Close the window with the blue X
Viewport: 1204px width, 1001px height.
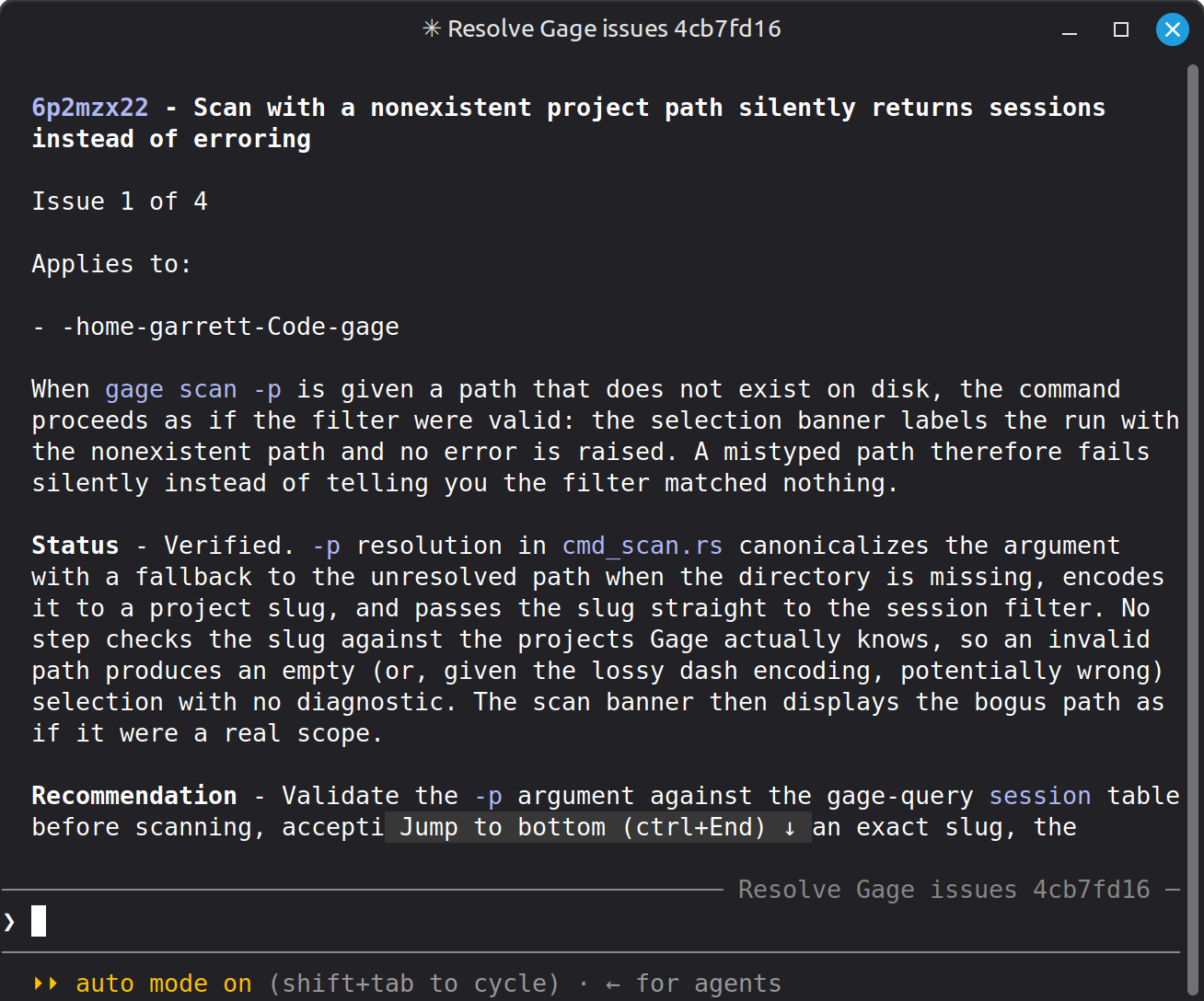pyautogui.click(x=1172, y=29)
